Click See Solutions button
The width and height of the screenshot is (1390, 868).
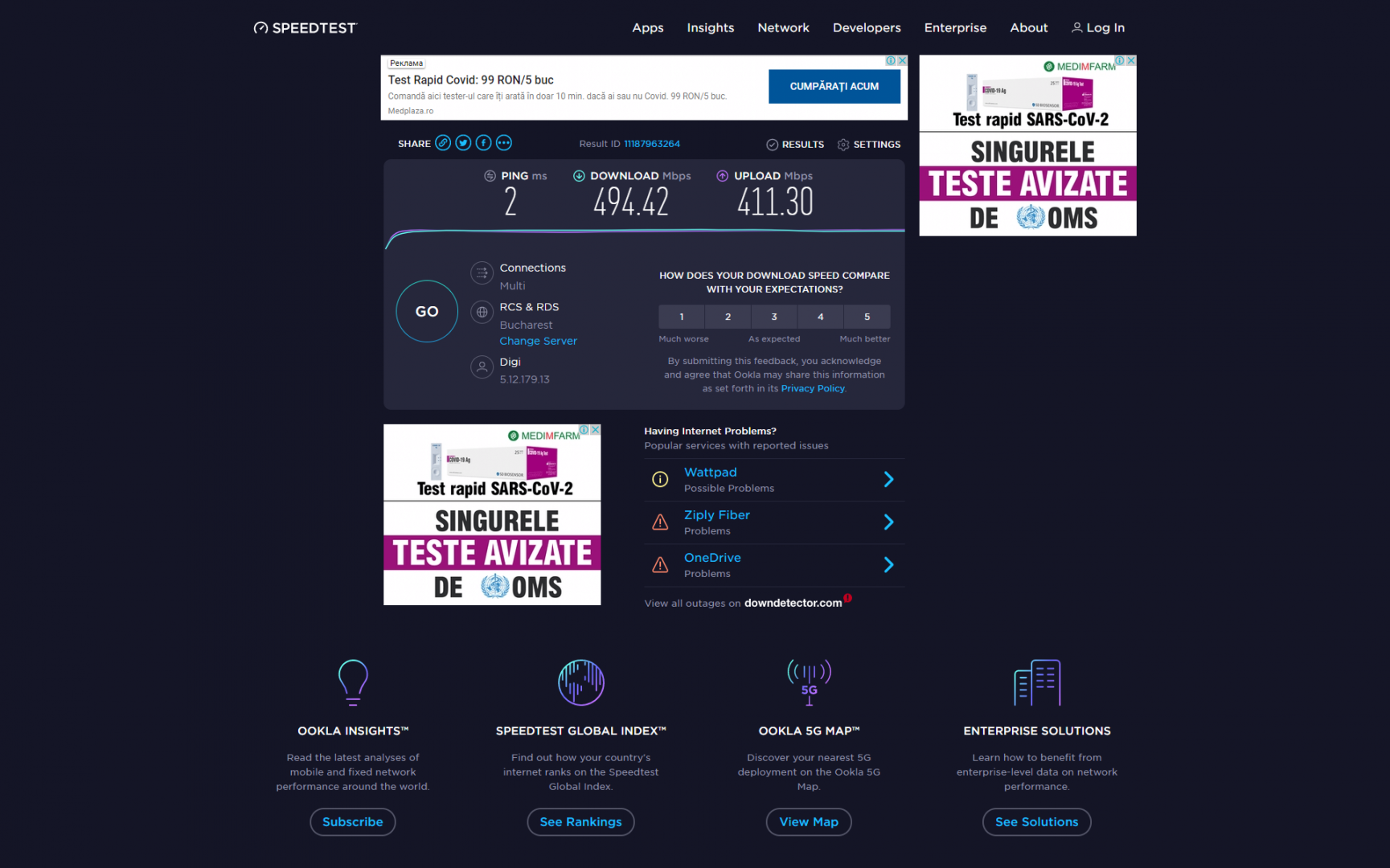pyautogui.click(x=1037, y=822)
